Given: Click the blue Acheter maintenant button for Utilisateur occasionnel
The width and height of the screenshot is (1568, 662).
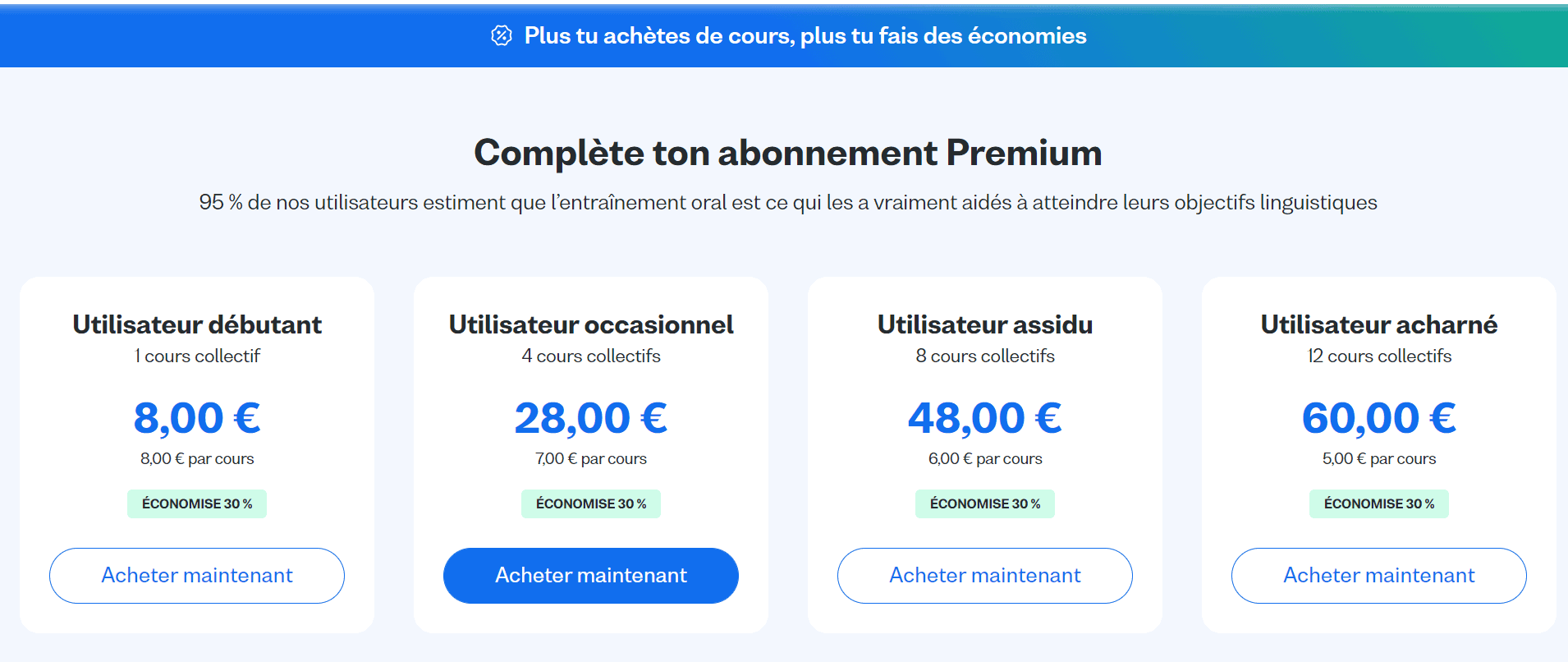Looking at the screenshot, I should (x=590, y=576).
